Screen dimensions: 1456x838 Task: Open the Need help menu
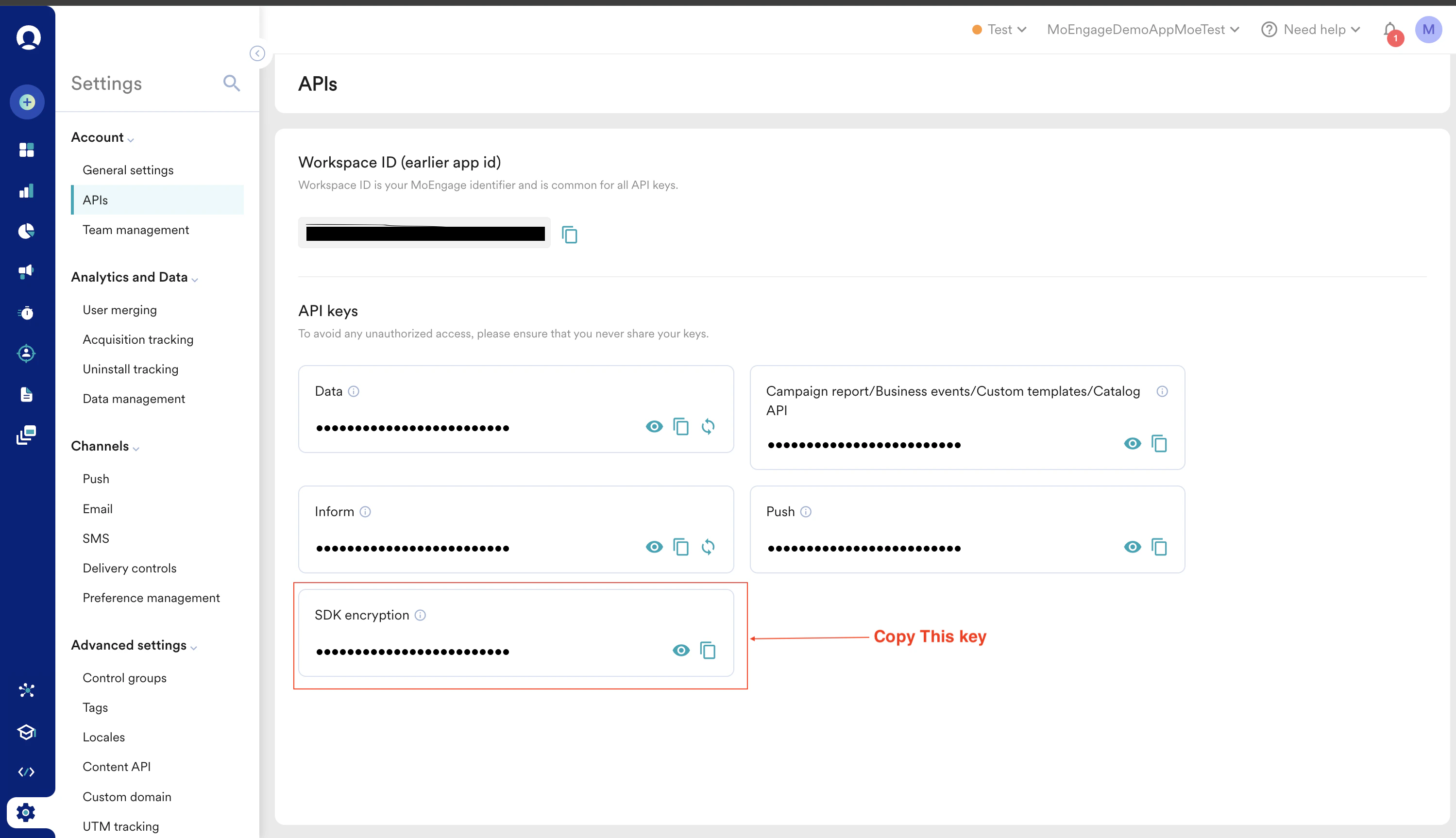pos(1311,30)
